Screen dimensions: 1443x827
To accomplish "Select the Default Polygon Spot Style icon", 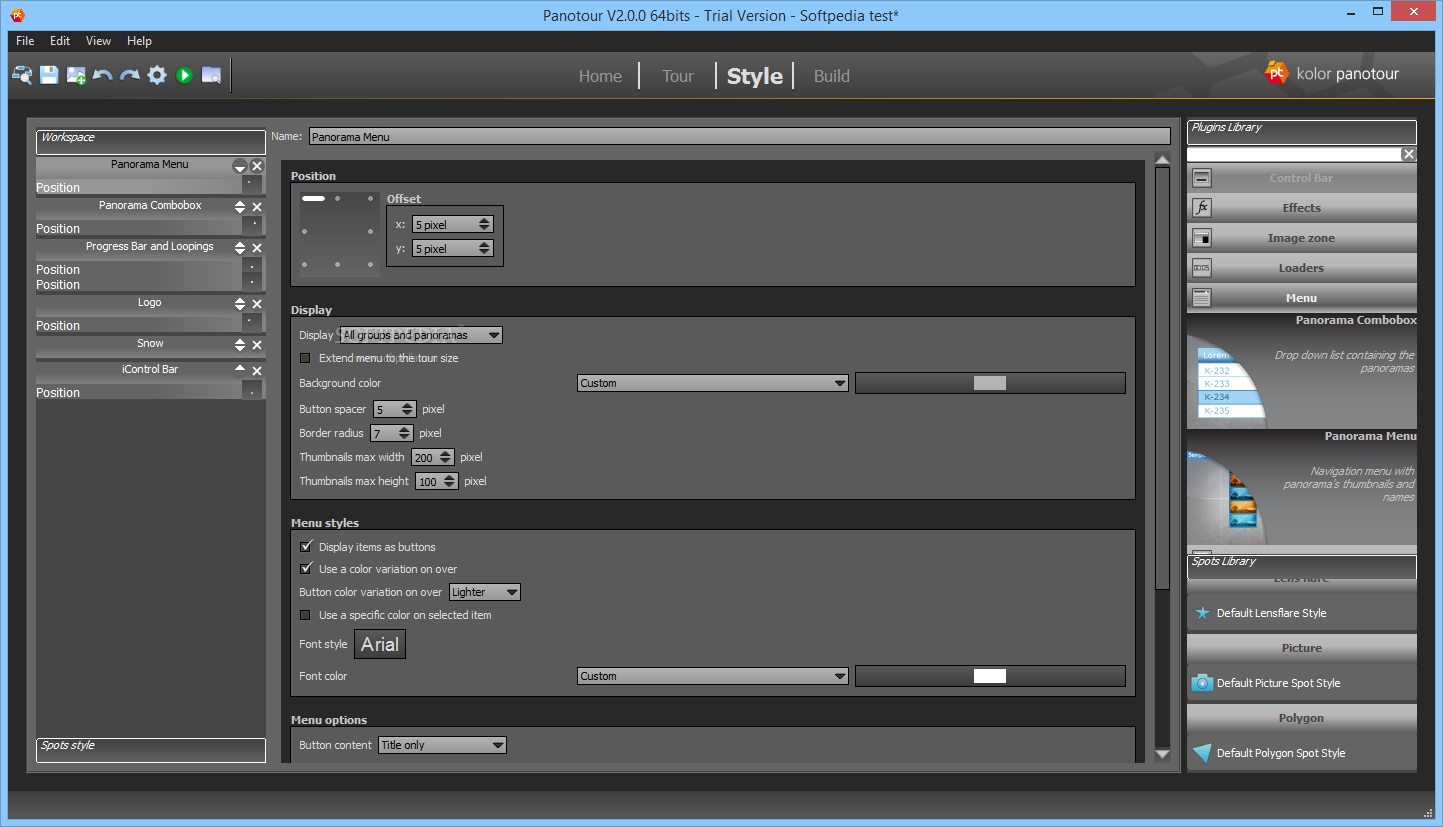I will [1202, 753].
